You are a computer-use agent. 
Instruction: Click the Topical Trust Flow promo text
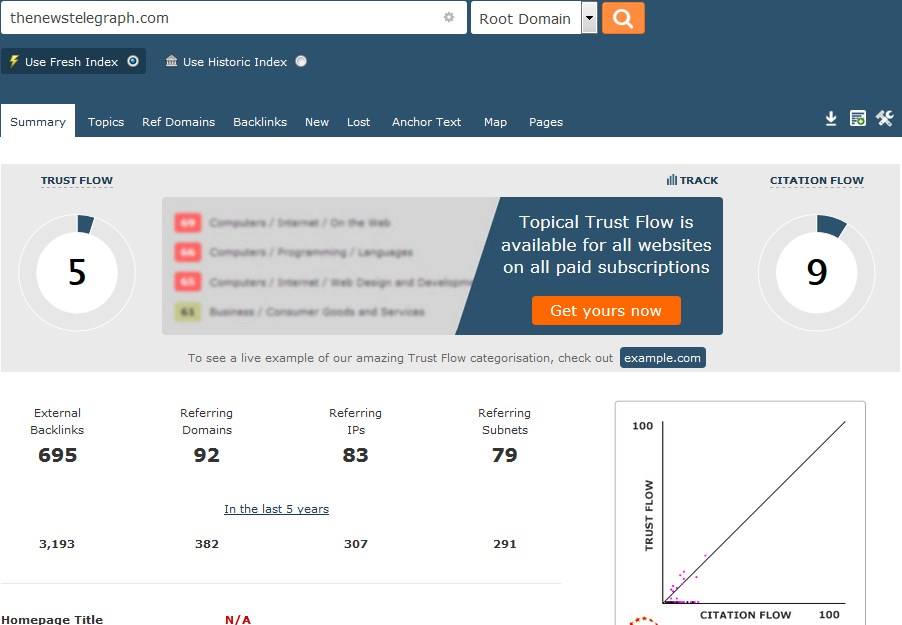tap(606, 245)
